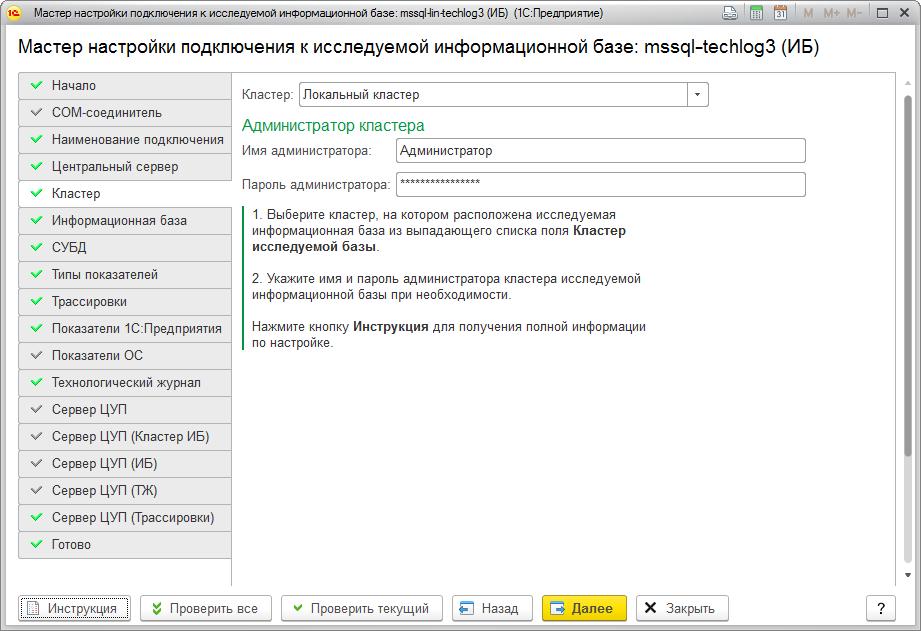Screen dimensions: 921x631
Task: Click the Имя администратора input field
Action: click(x=600, y=150)
